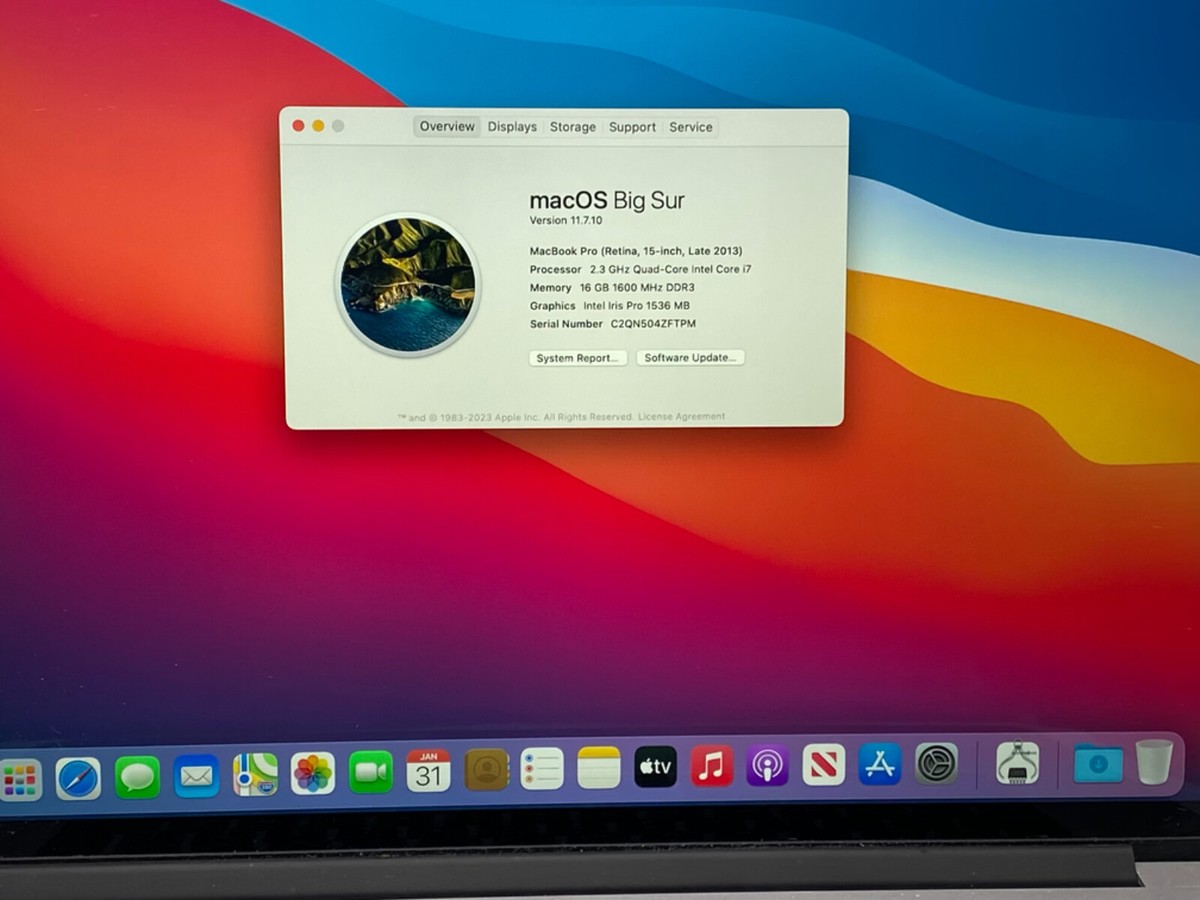Open Downloads folder in Dock
Image resolution: width=1200 pixels, height=900 pixels.
[x=1098, y=763]
